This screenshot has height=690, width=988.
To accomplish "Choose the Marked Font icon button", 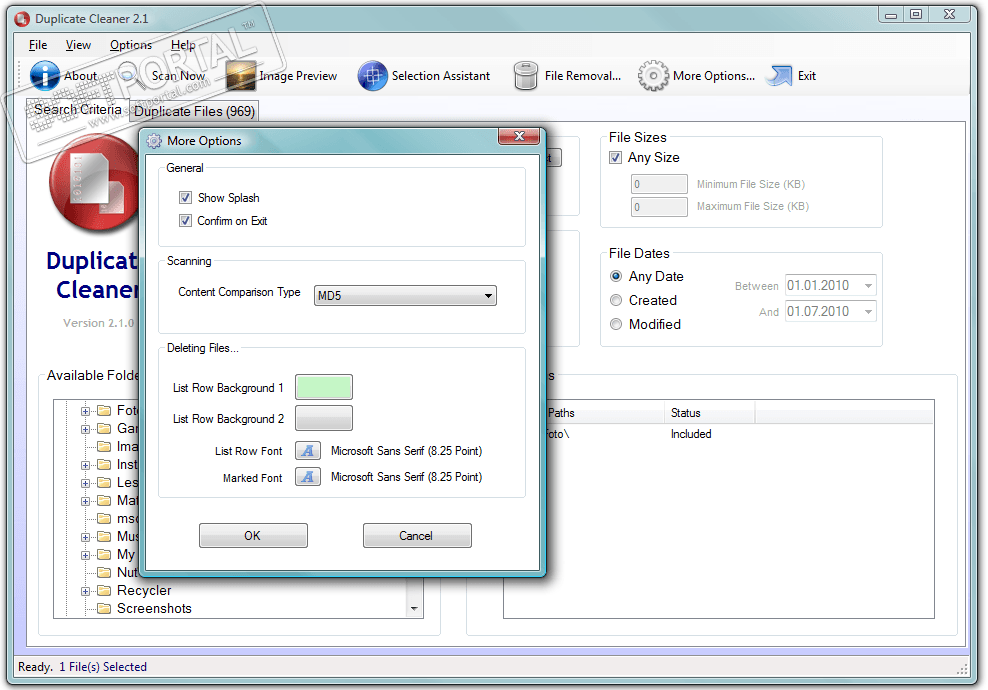I will coord(307,477).
